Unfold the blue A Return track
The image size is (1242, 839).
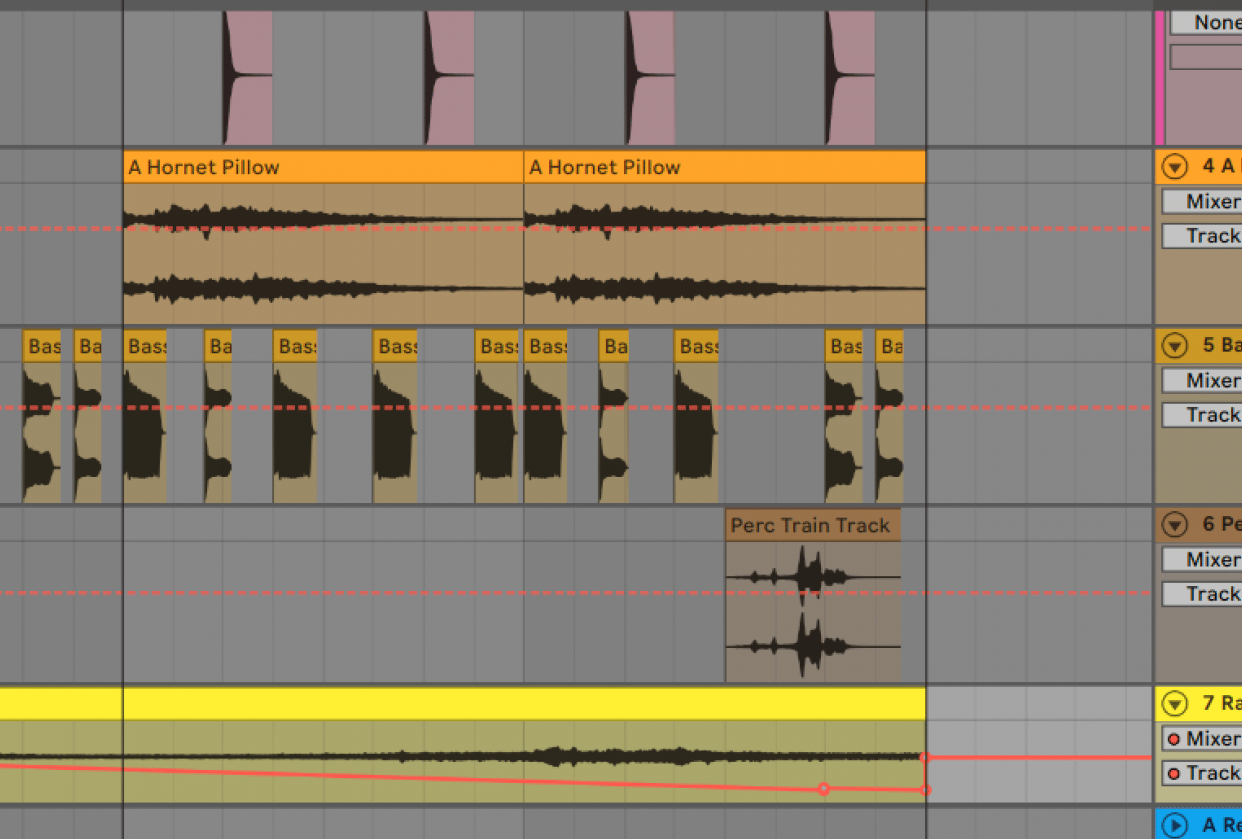(x=1174, y=825)
